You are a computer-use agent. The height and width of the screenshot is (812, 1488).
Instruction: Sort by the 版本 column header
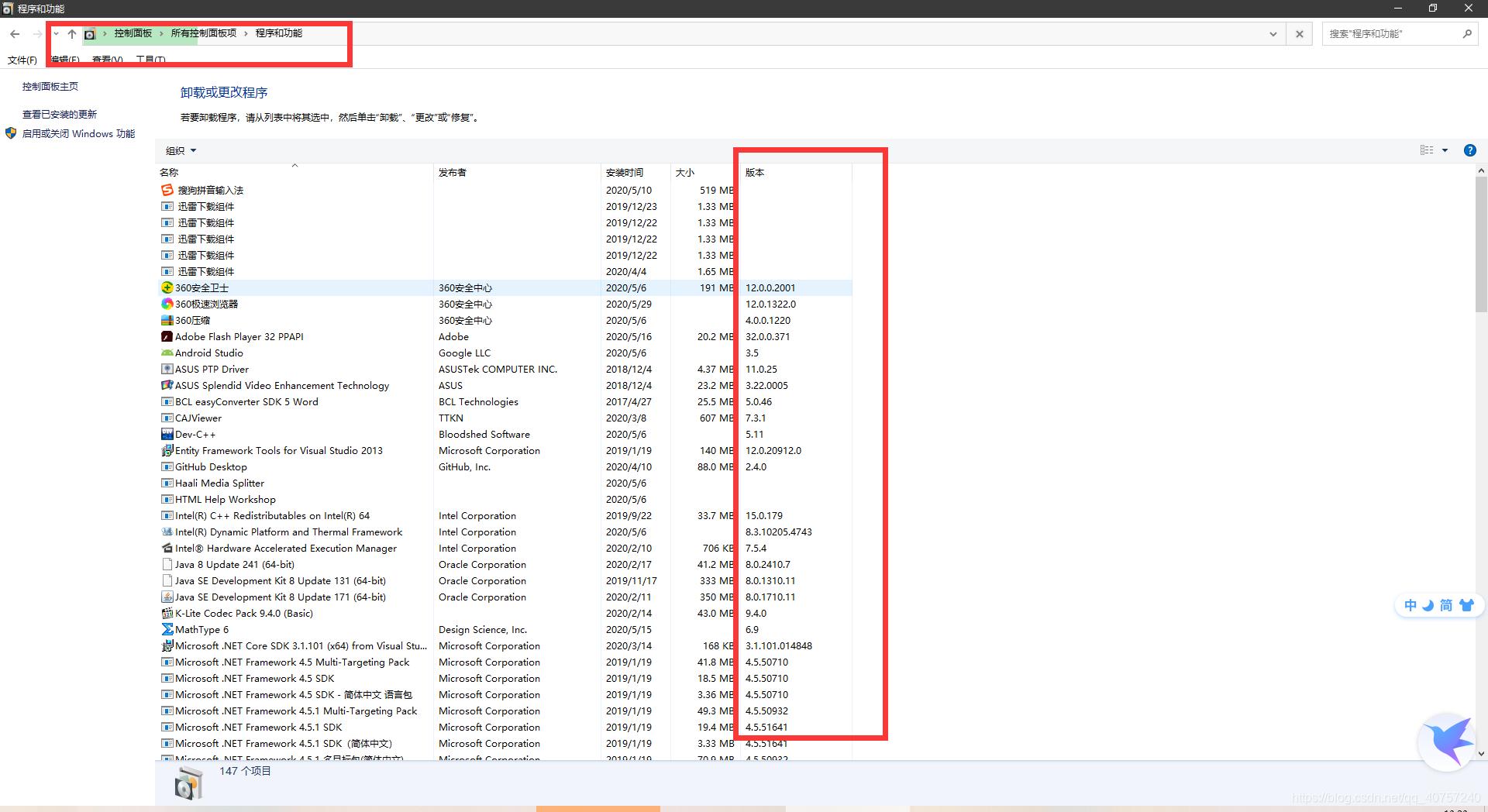pos(795,172)
